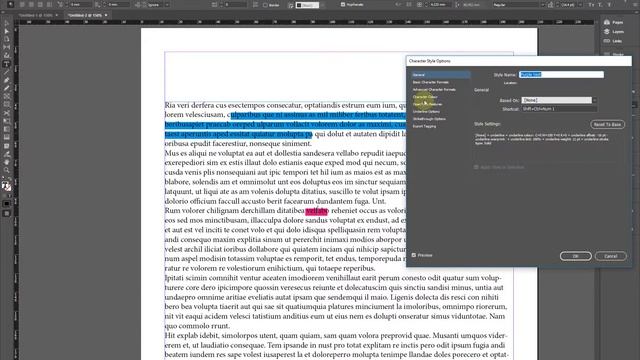
Task: Select the Pen tool
Action: point(7,80)
